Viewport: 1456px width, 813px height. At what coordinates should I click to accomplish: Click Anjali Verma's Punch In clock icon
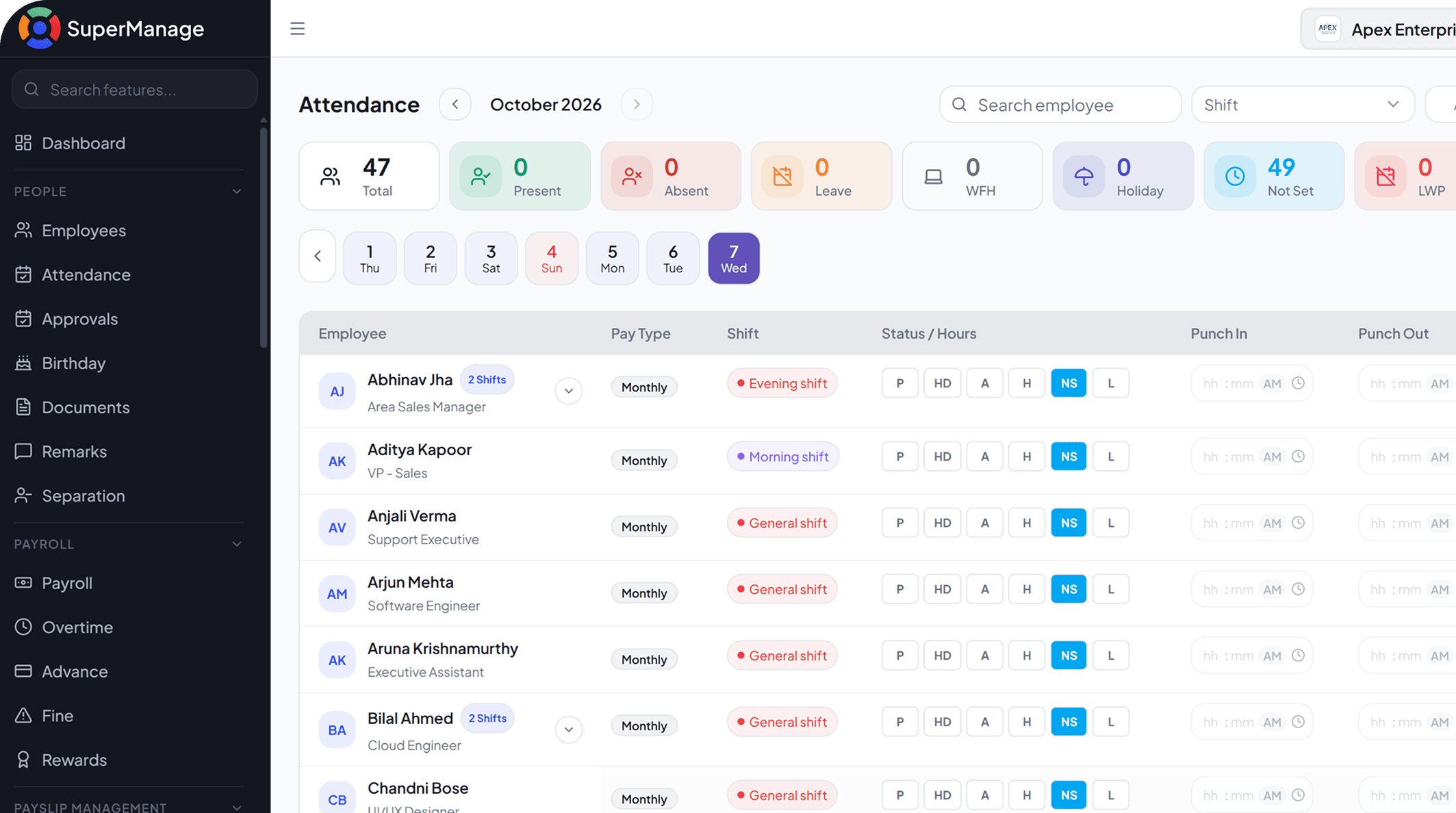click(x=1298, y=523)
